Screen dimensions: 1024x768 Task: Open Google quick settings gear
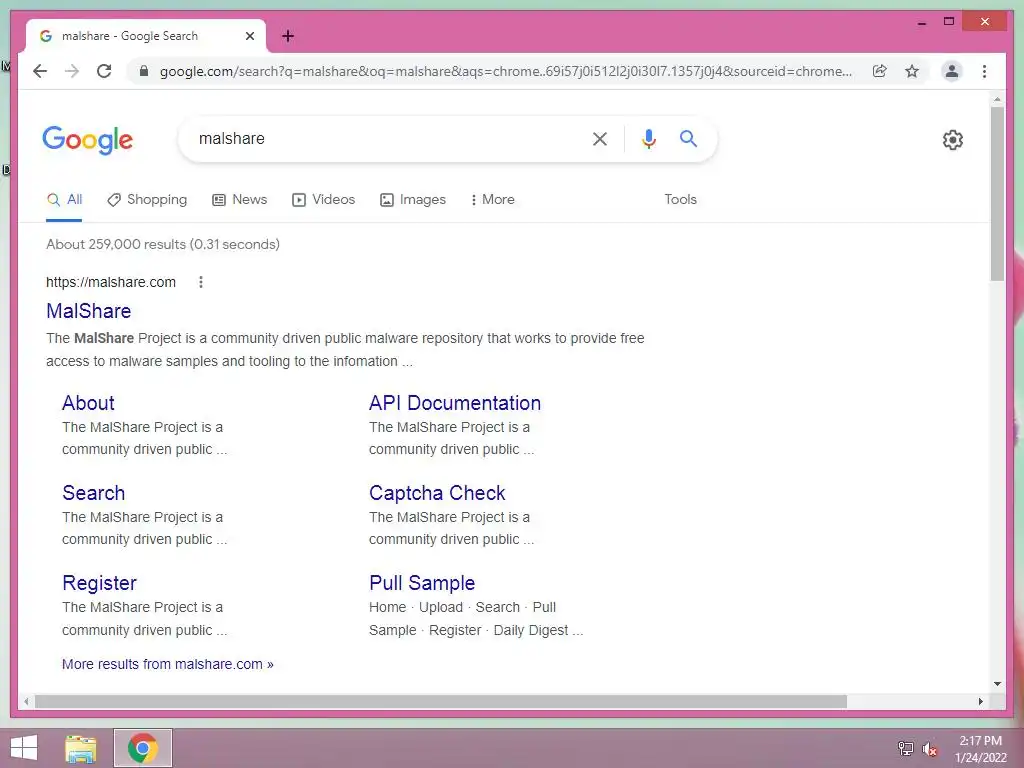coord(953,140)
